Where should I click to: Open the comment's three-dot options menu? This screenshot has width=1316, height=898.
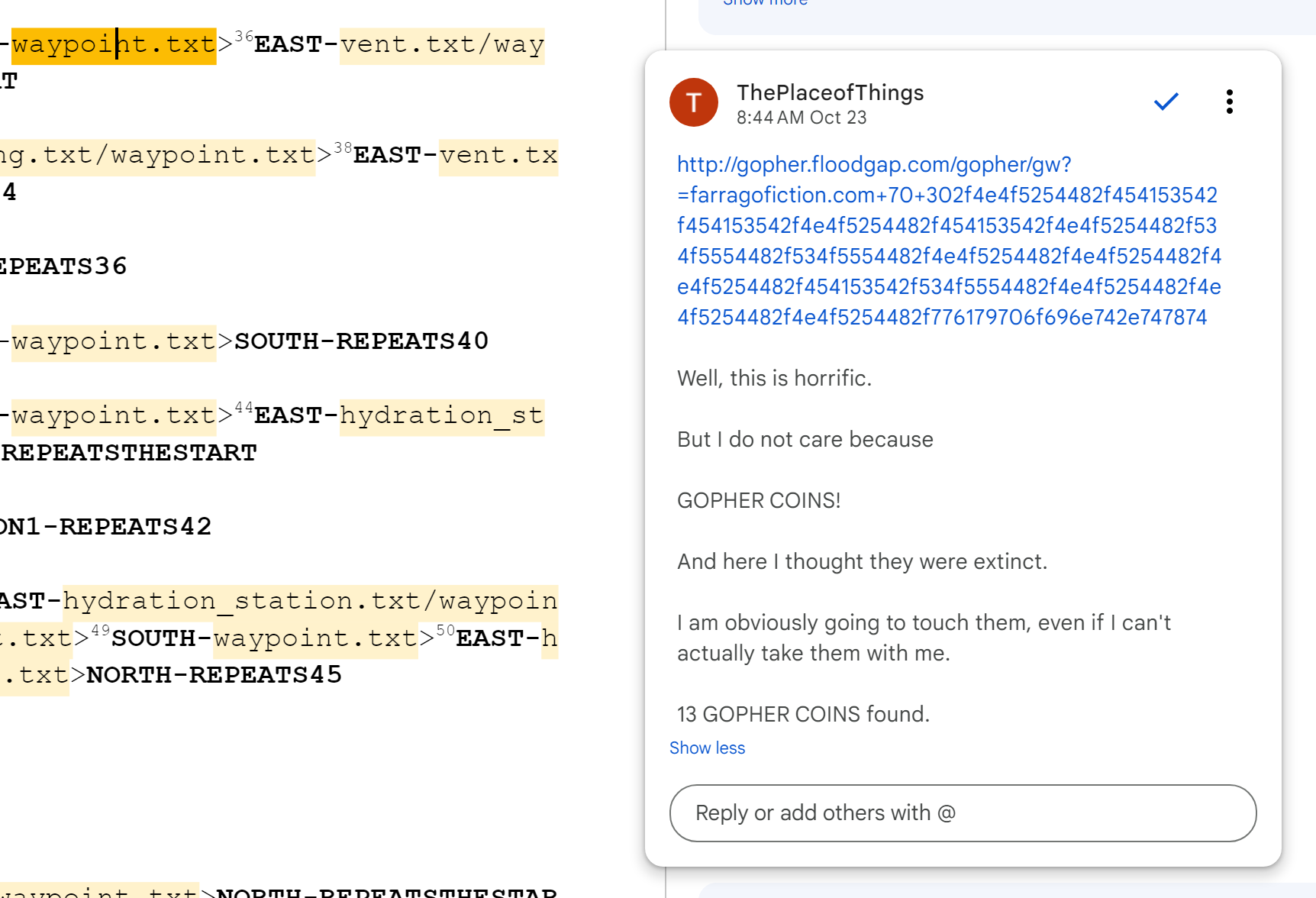tap(1229, 102)
